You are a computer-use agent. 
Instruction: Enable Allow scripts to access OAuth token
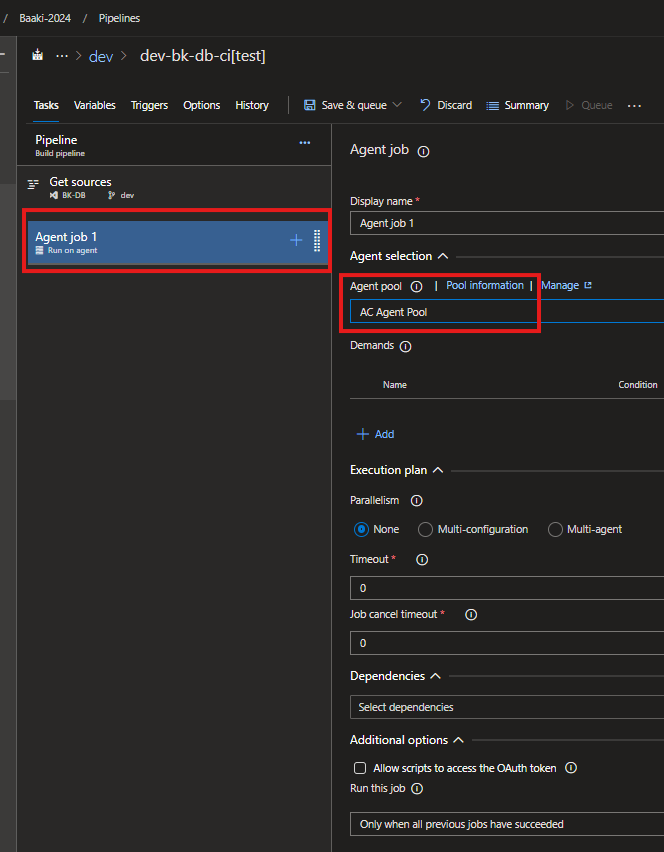click(x=360, y=768)
